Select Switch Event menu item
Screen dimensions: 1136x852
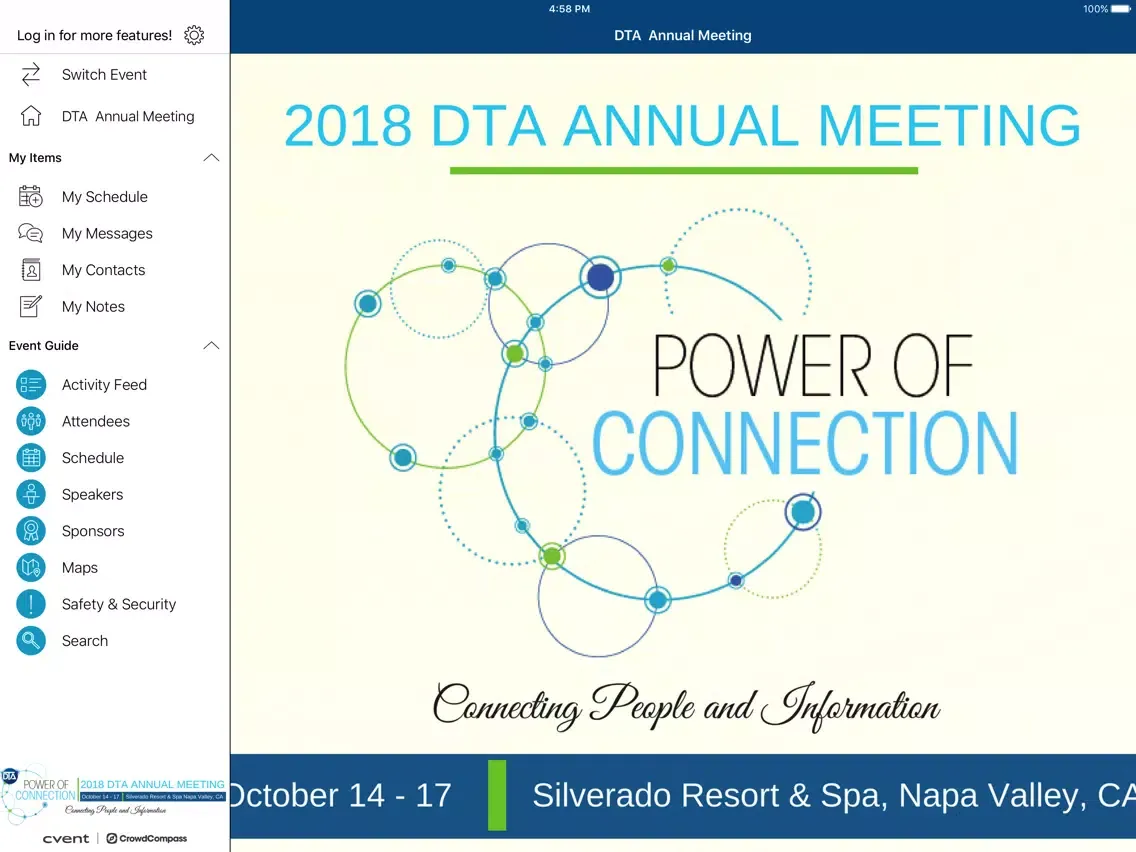click(x=114, y=75)
